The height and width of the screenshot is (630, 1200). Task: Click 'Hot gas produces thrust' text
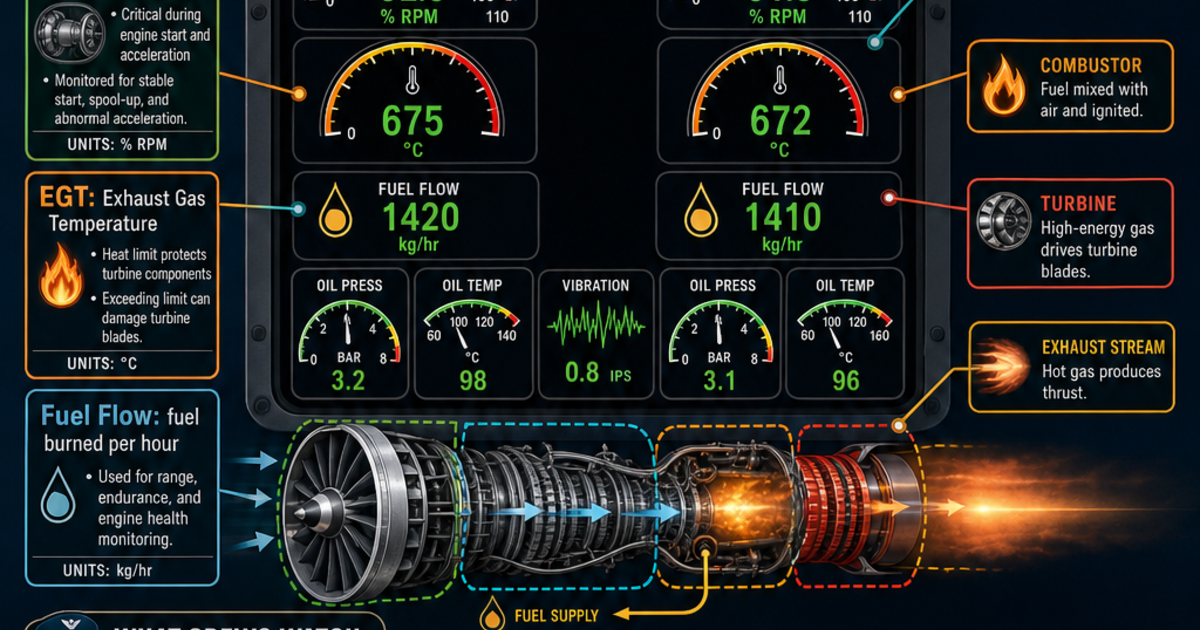[1101, 382]
